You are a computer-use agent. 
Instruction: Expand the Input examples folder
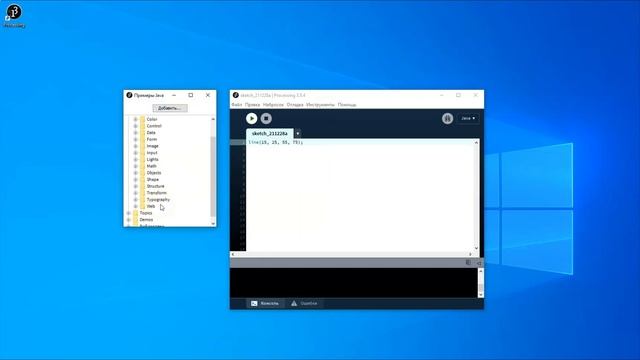coord(136,153)
